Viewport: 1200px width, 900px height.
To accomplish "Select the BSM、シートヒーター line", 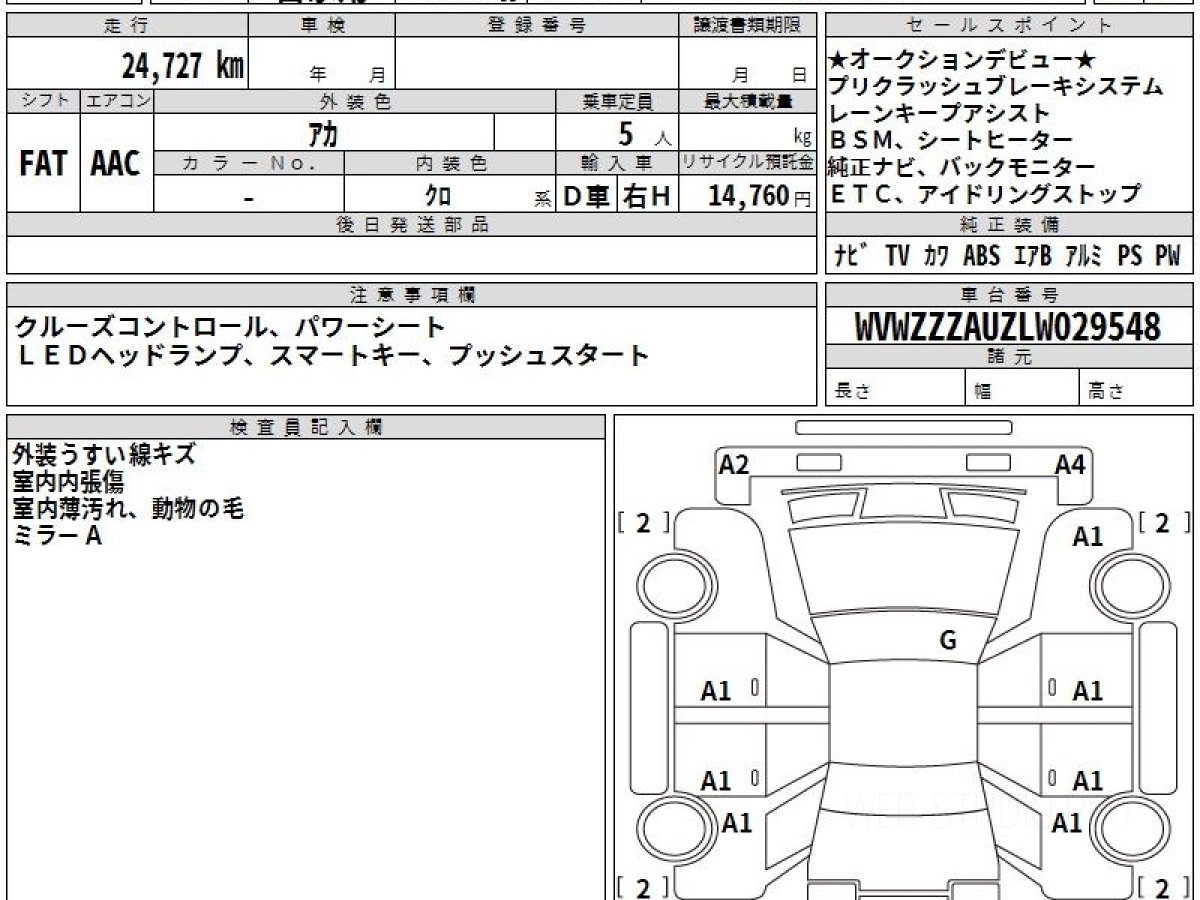I will [x=951, y=140].
